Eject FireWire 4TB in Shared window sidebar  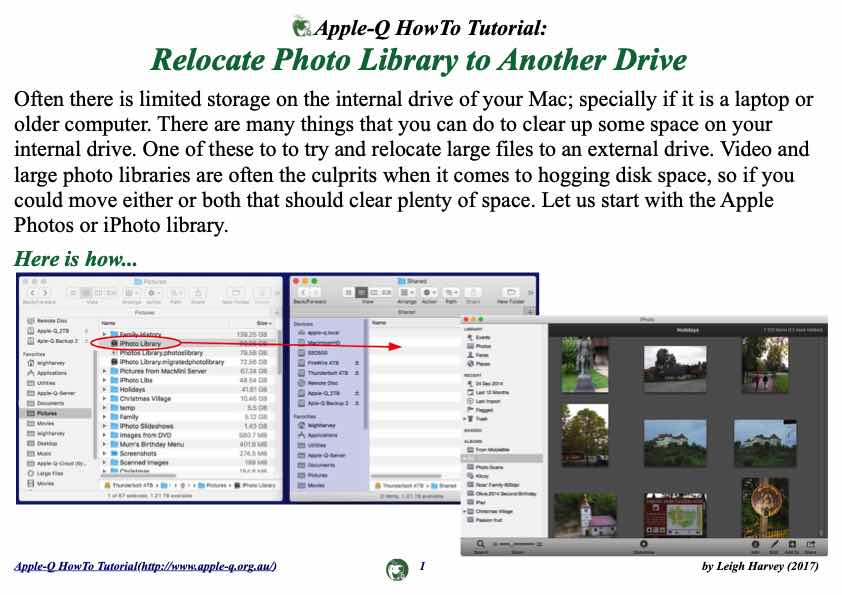(x=357, y=363)
